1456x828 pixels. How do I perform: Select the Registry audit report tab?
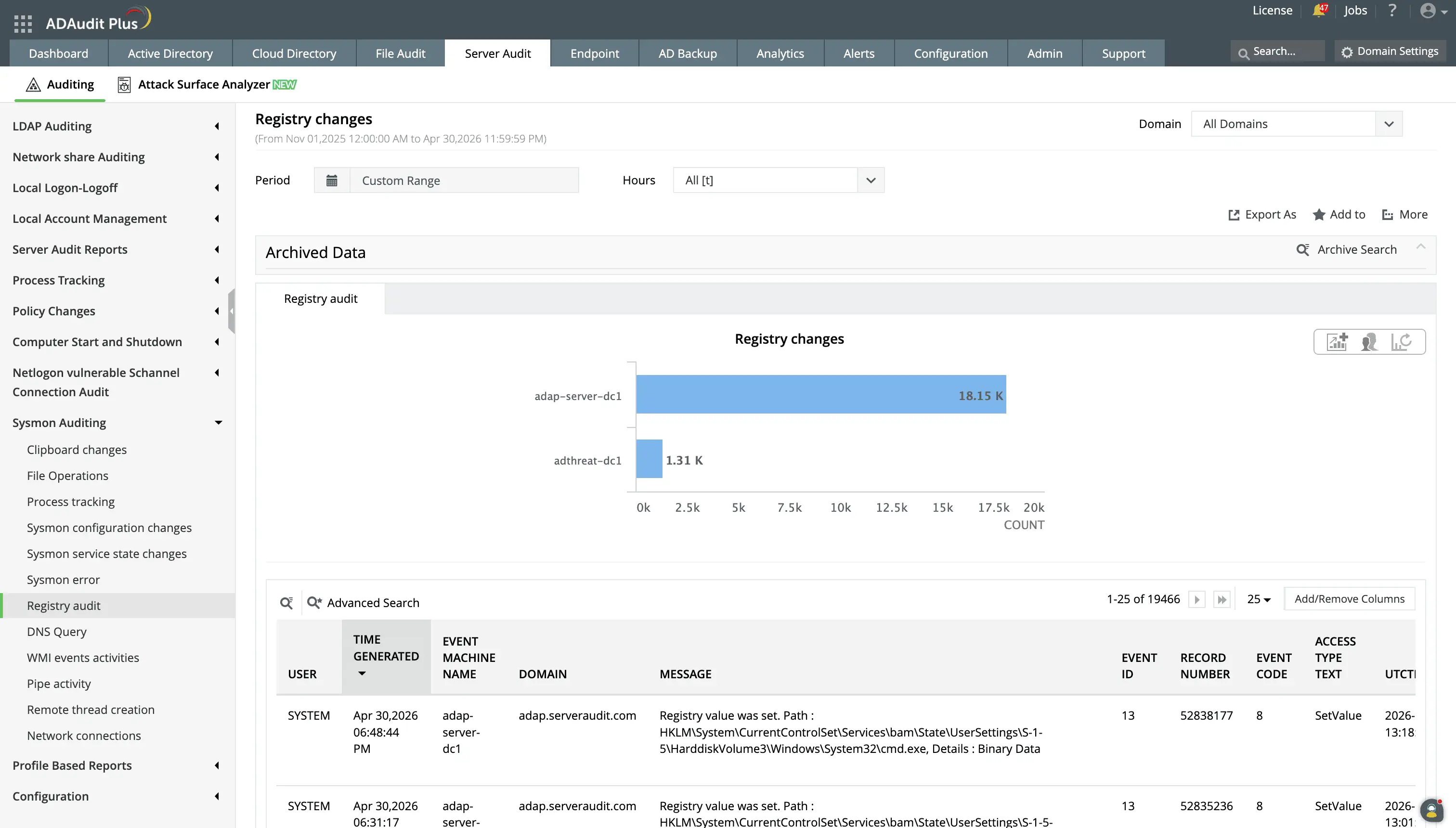click(x=321, y=299)
